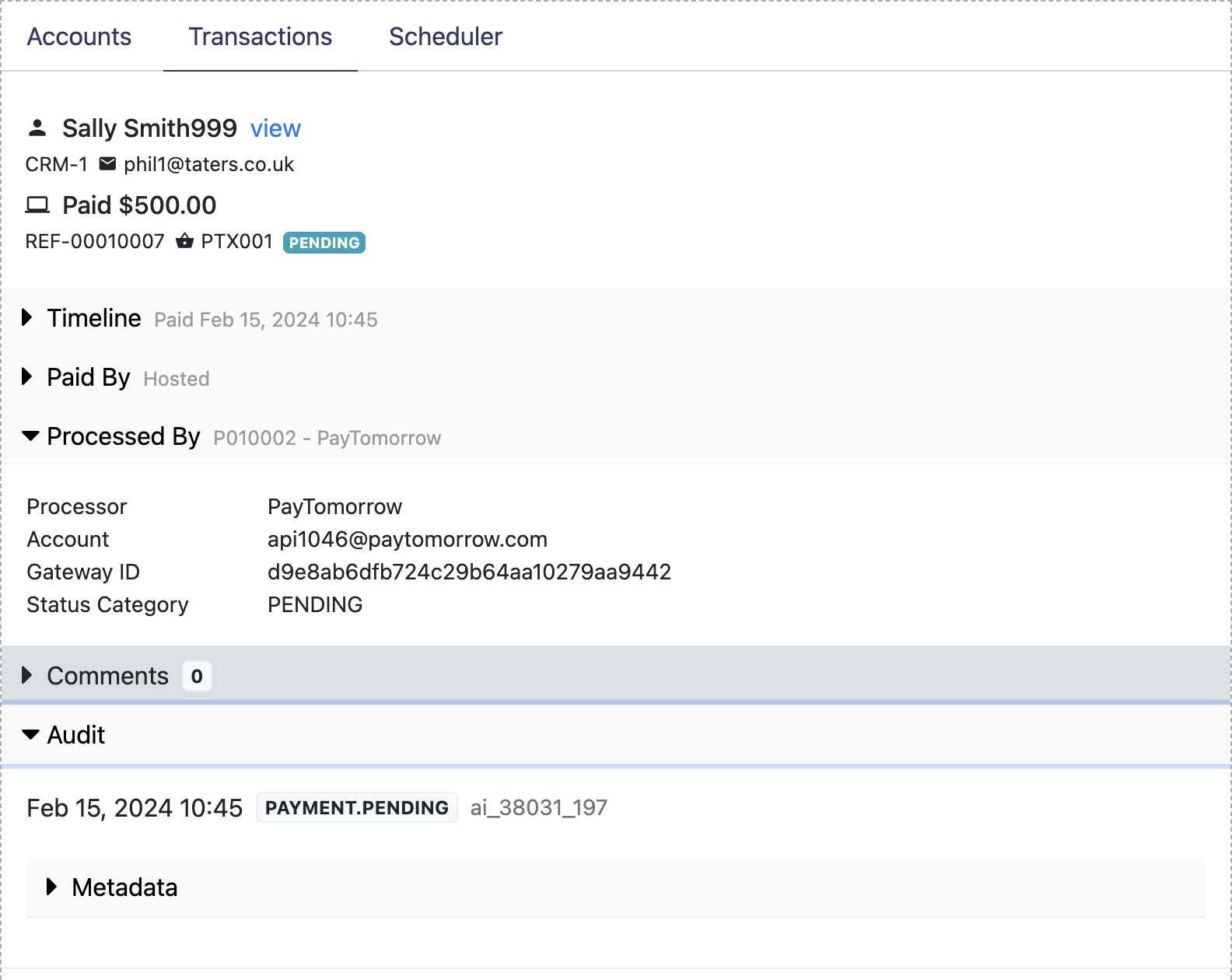
Task: Click the audit user ai_38031_197
Action: point(538,807)
